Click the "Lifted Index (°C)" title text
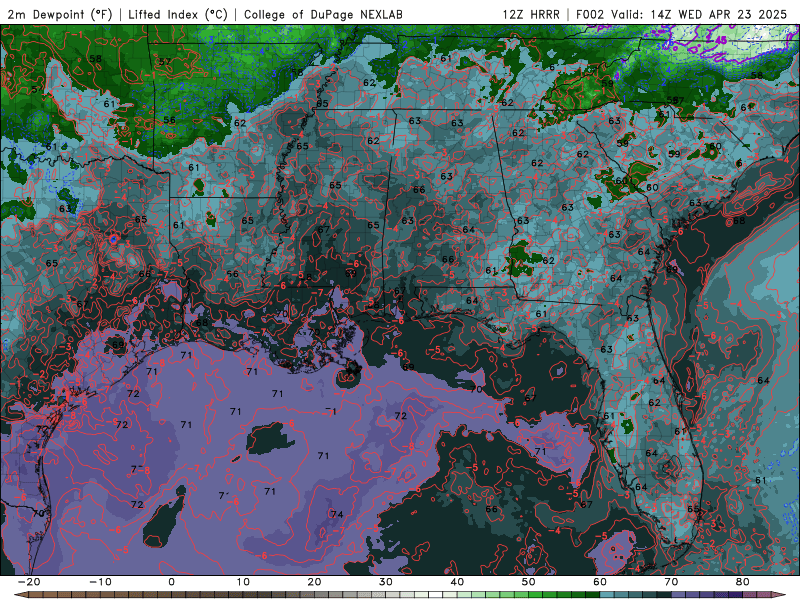Viewport: 800px width, 600px height. (178, 14)
